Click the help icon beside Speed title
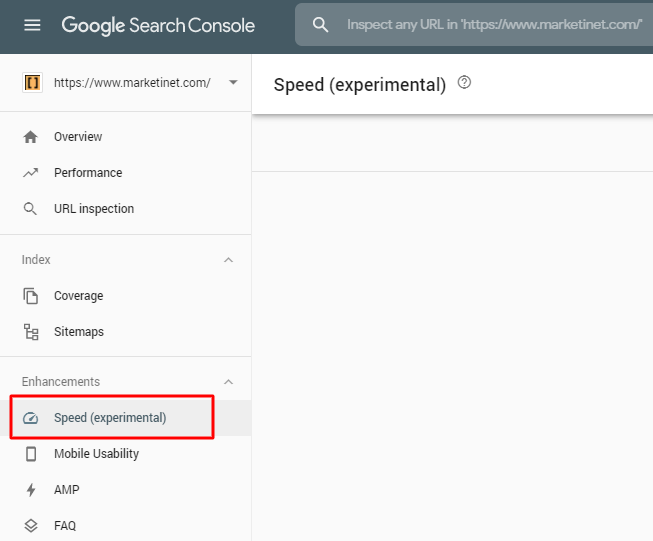This screenshot has height=541, width=653. click(464, 82)
